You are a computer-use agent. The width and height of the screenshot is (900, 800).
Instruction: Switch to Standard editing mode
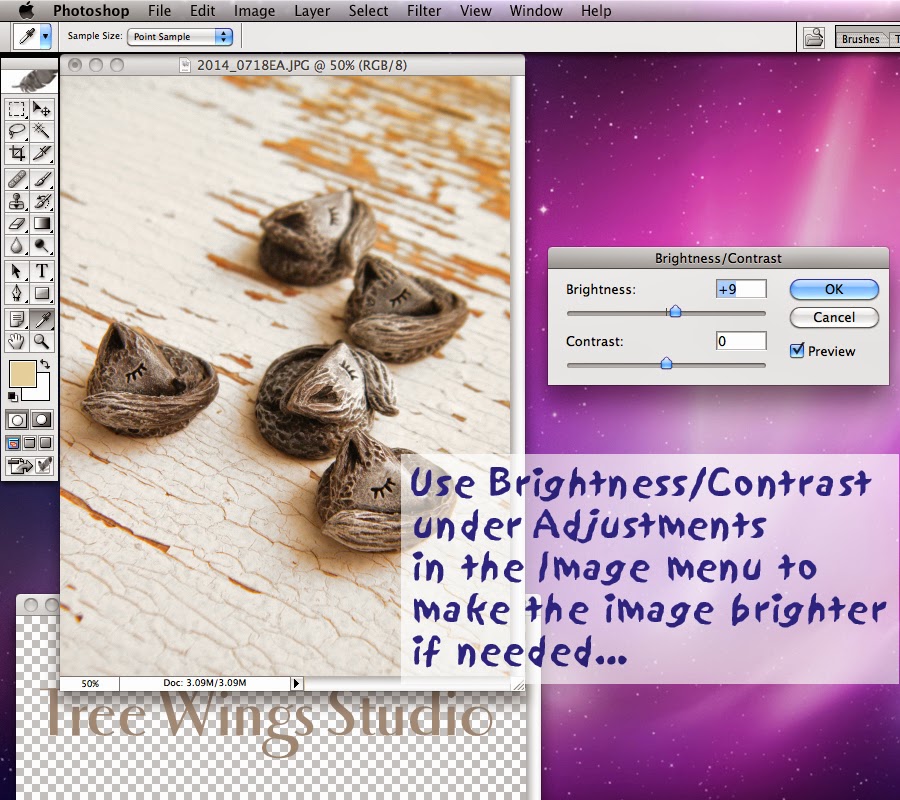(17, 420)
